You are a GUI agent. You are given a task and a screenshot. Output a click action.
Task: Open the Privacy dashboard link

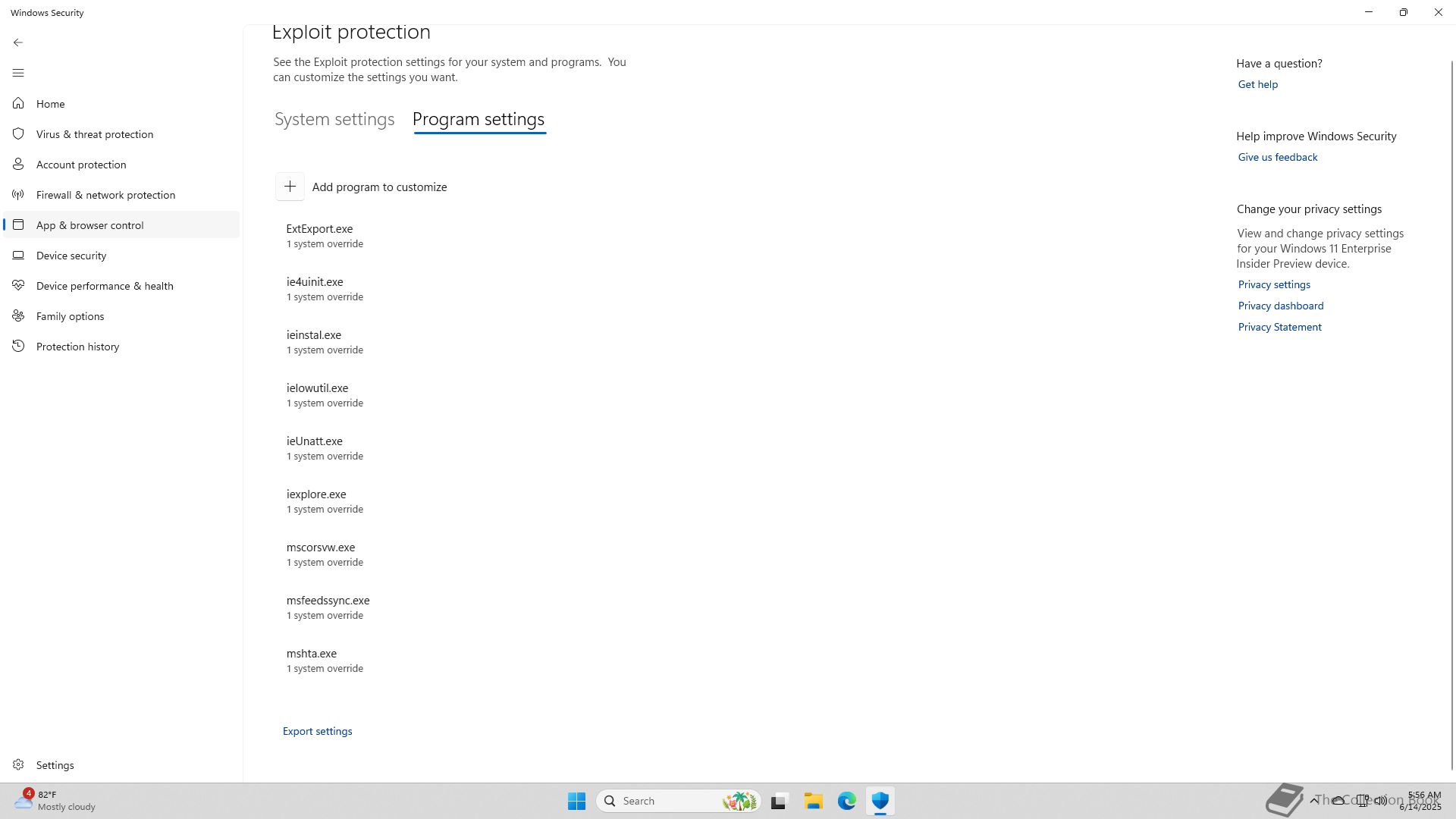1280,306
